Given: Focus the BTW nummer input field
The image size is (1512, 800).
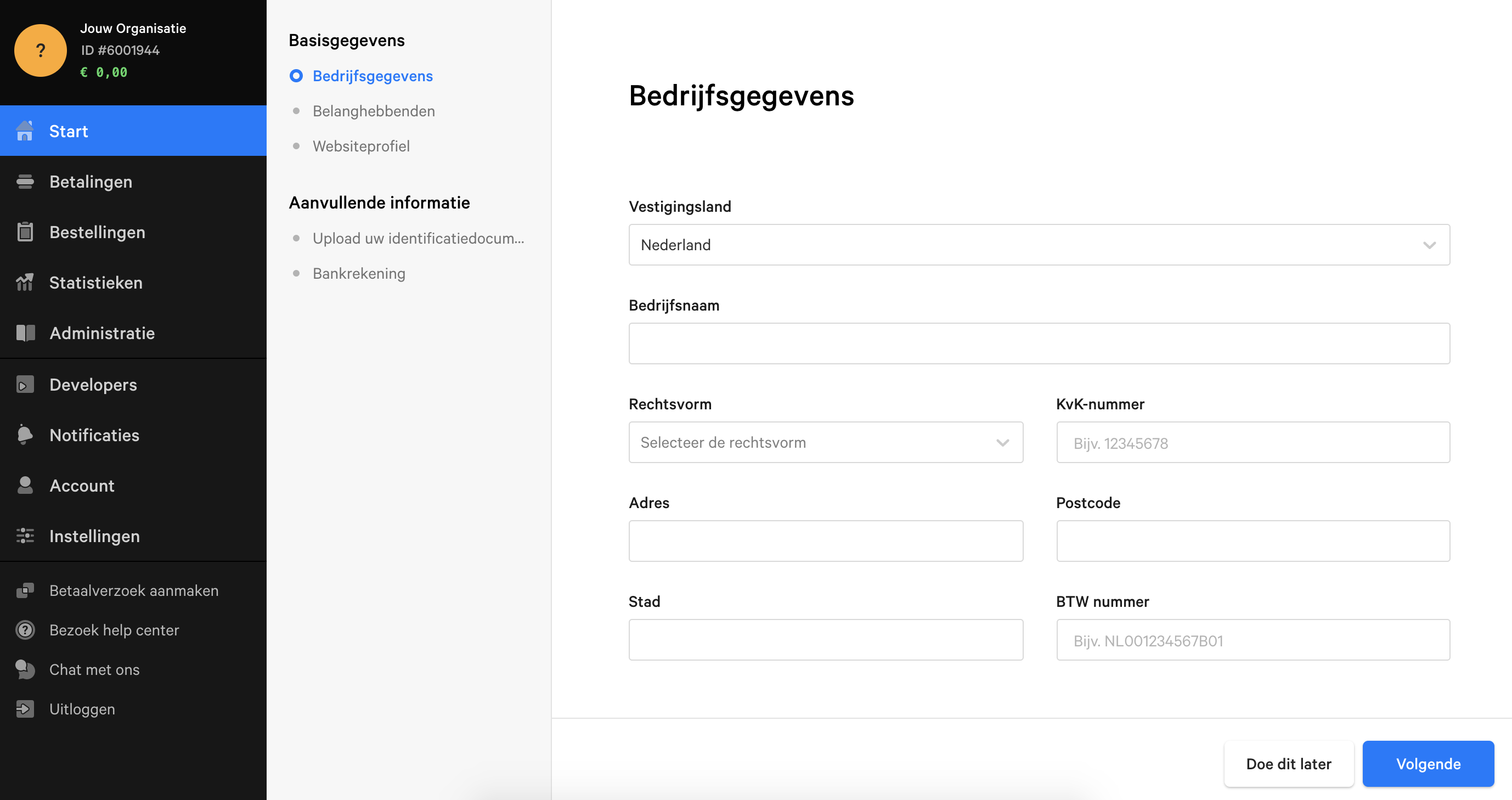Looking at the screenshot, I should click(x=1253, y=640).
